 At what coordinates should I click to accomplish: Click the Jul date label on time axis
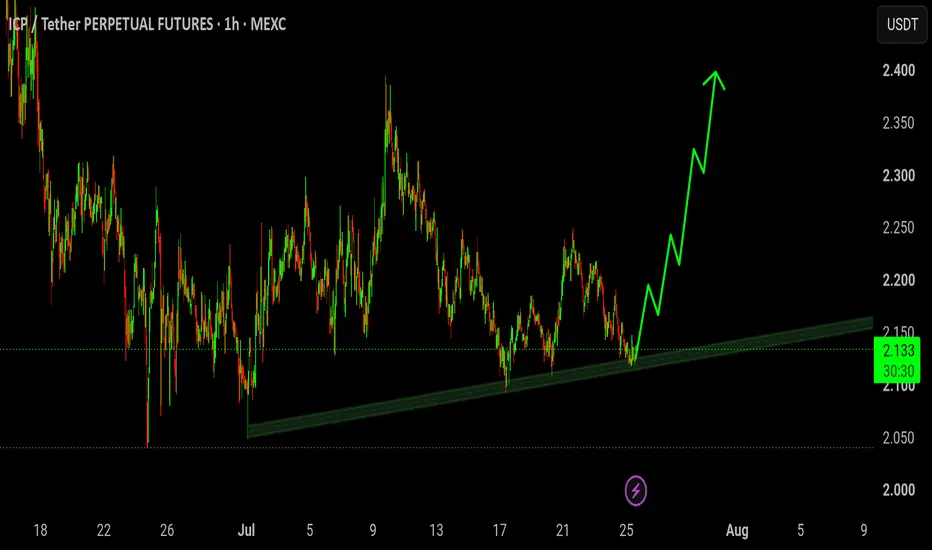pyautogui.click(x=246, y=530)
